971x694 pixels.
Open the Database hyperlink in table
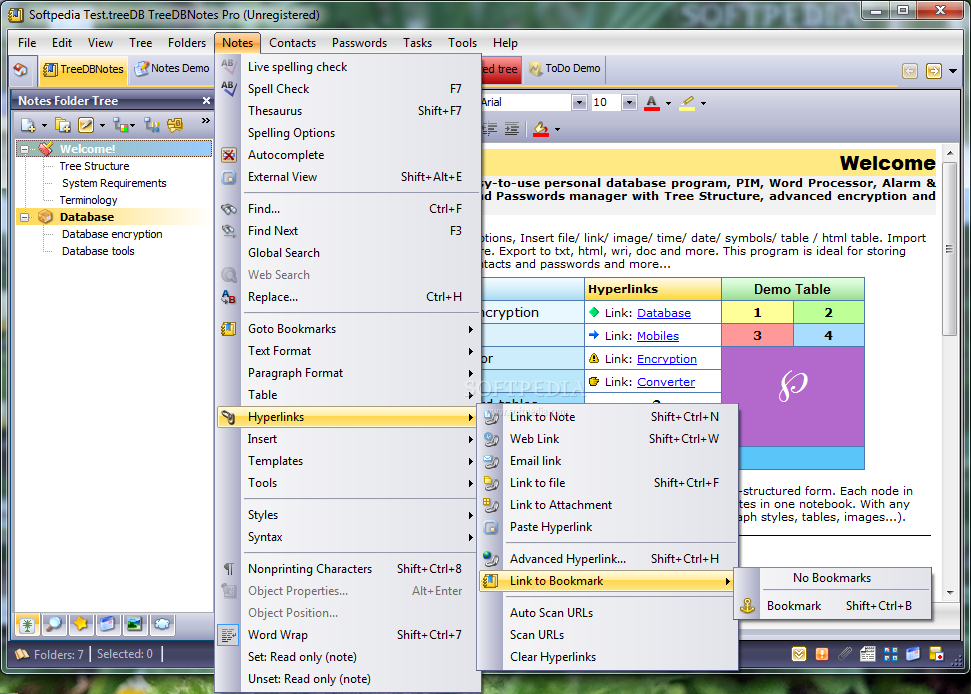click(664, 313)
